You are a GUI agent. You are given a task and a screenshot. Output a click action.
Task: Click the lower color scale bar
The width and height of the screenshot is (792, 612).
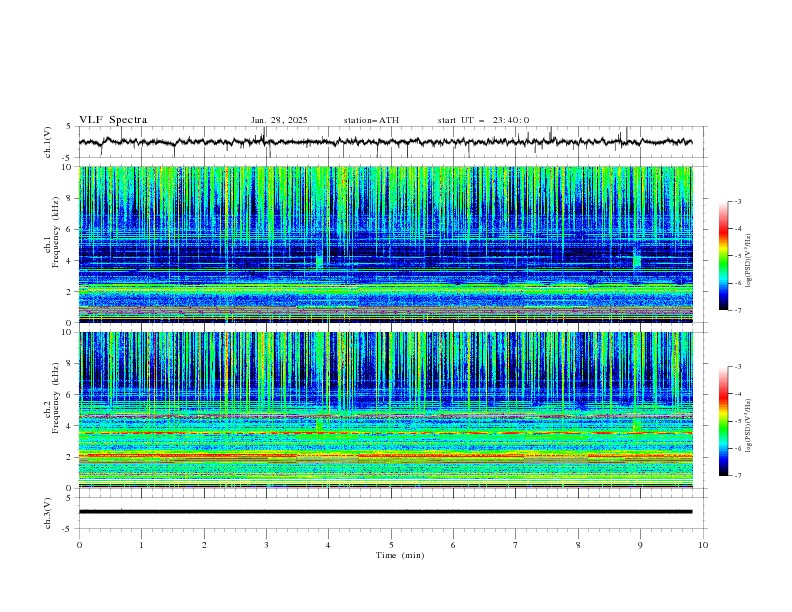pos(723,421)
